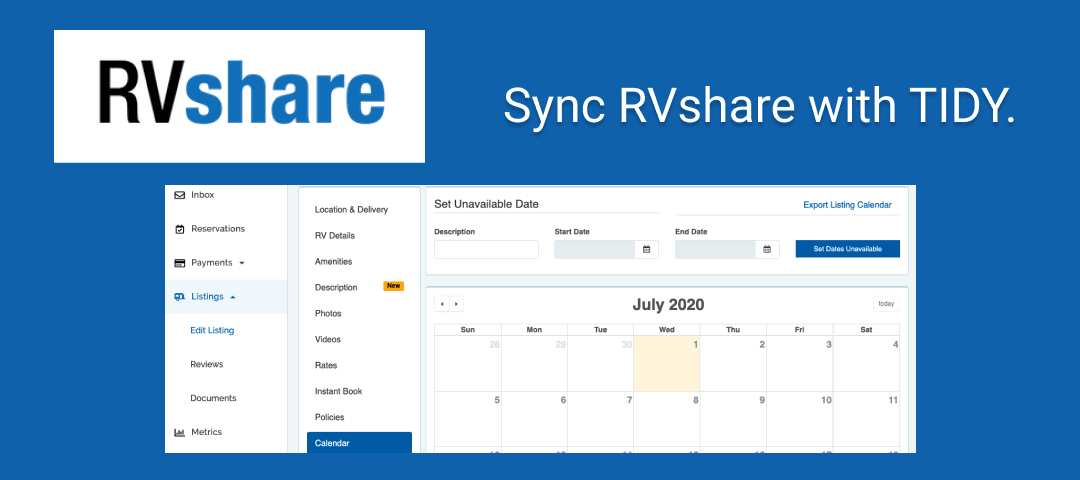This screenshot has width=1080, height=480.
Task: Select July 9 on the calendar
Action: [x=733, y=419]
